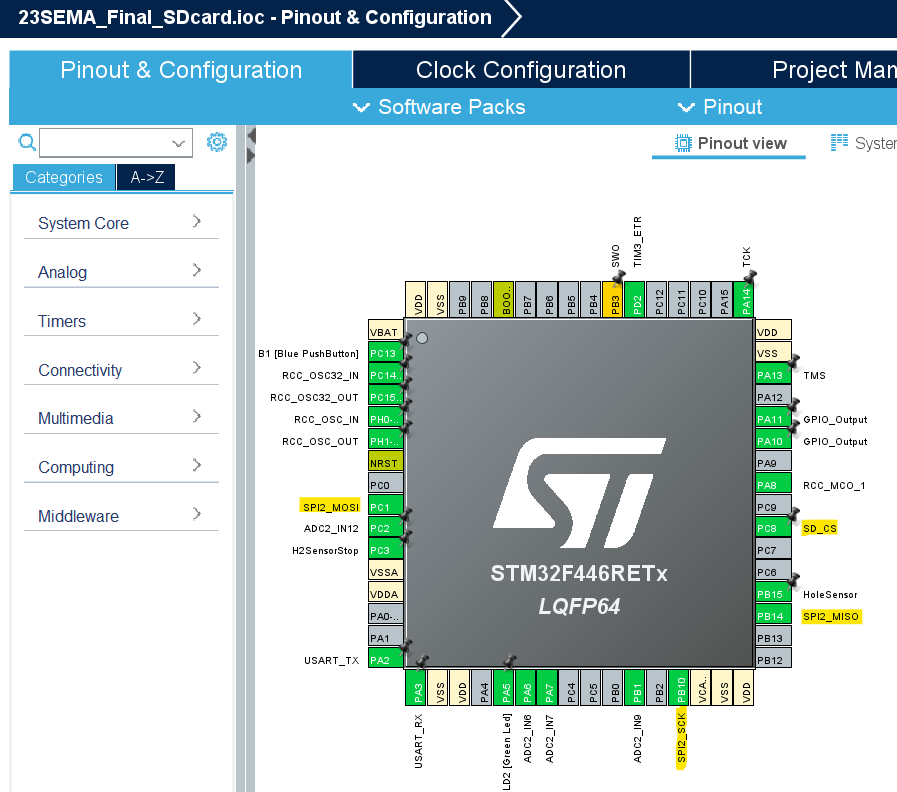The height and width of the screenshot is (792, 897).
Task: Open the settings gear icon
Action: pyautogui.click(x=217, y=142)
